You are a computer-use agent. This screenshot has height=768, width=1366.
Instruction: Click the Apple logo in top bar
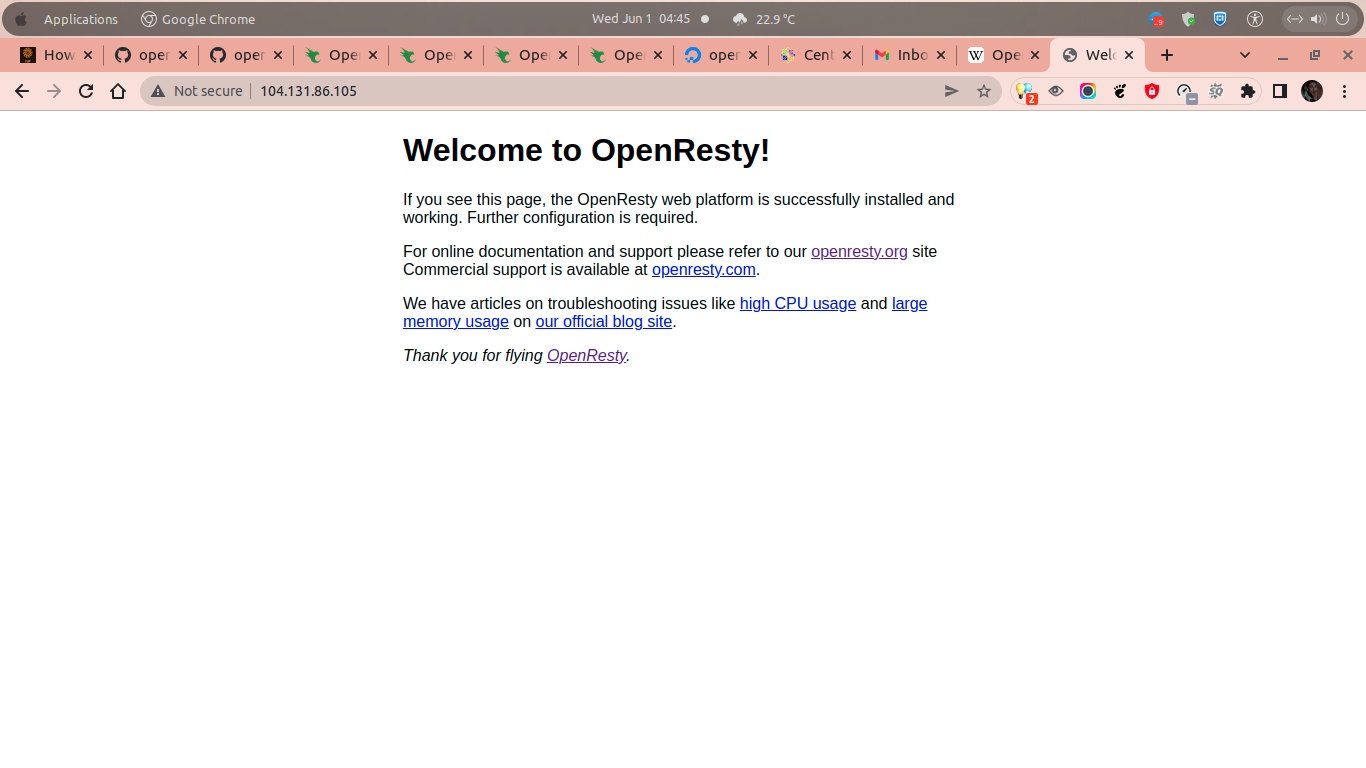pyautogui.click(x=21, y=19)
